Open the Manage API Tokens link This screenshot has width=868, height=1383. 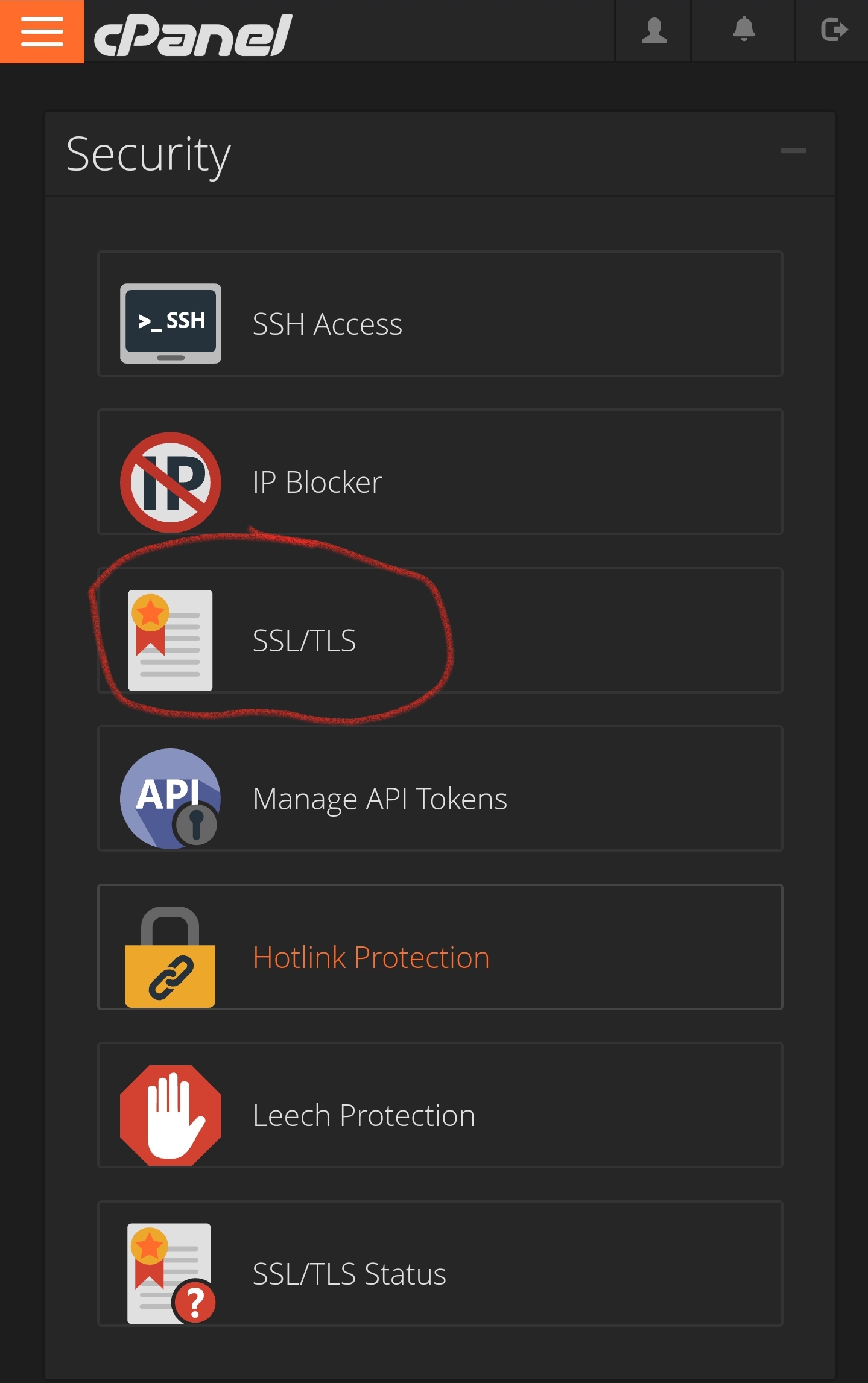tap(380, 800)
